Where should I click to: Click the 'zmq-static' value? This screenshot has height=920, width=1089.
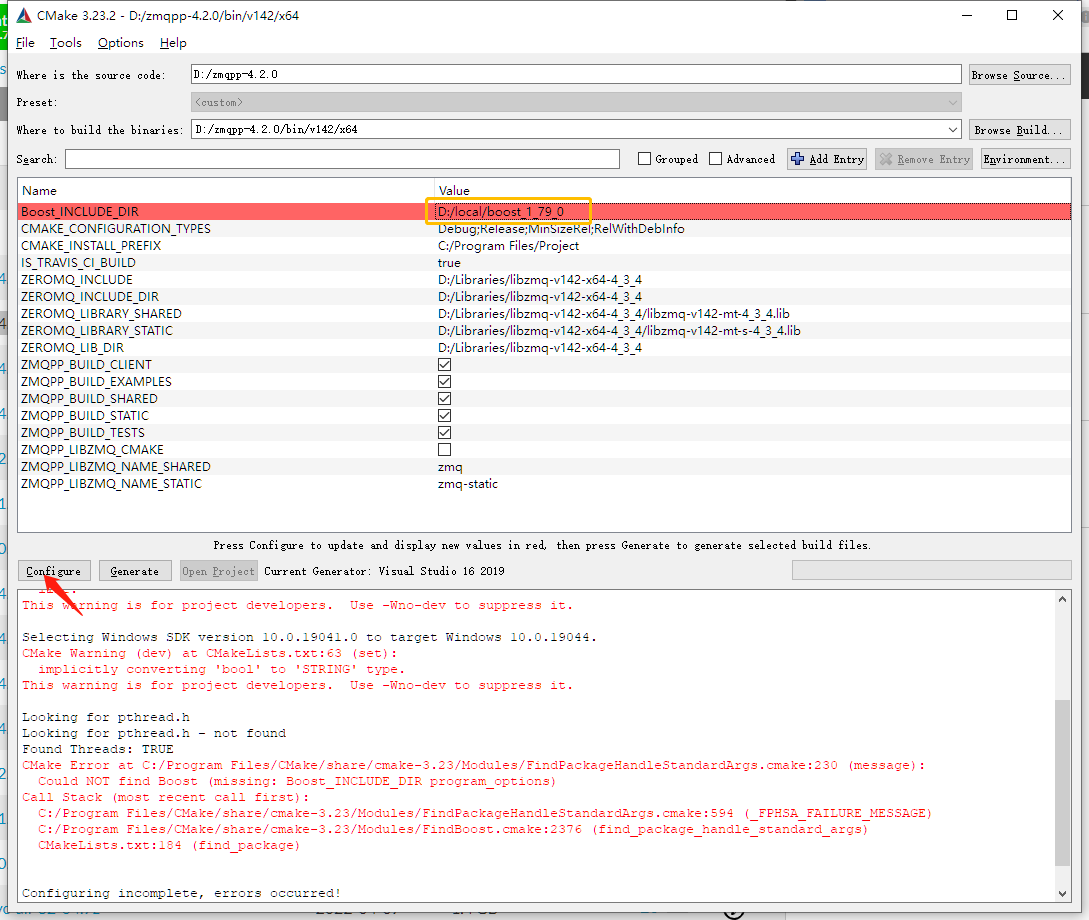tap(468, 483)
